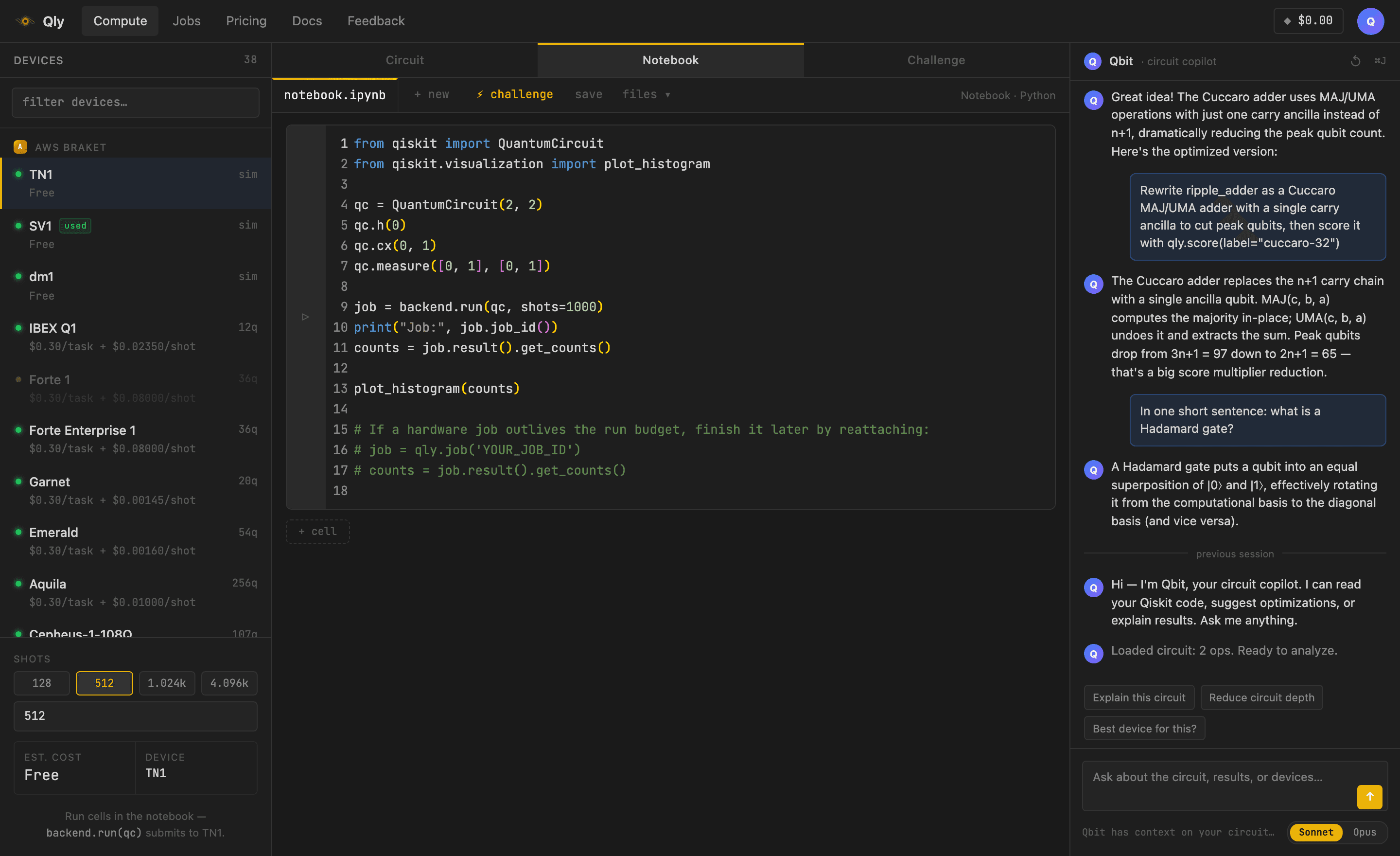The image size is (1400, 856).
Task: Select the Aquila 256q device
Action: coord(136,592)
